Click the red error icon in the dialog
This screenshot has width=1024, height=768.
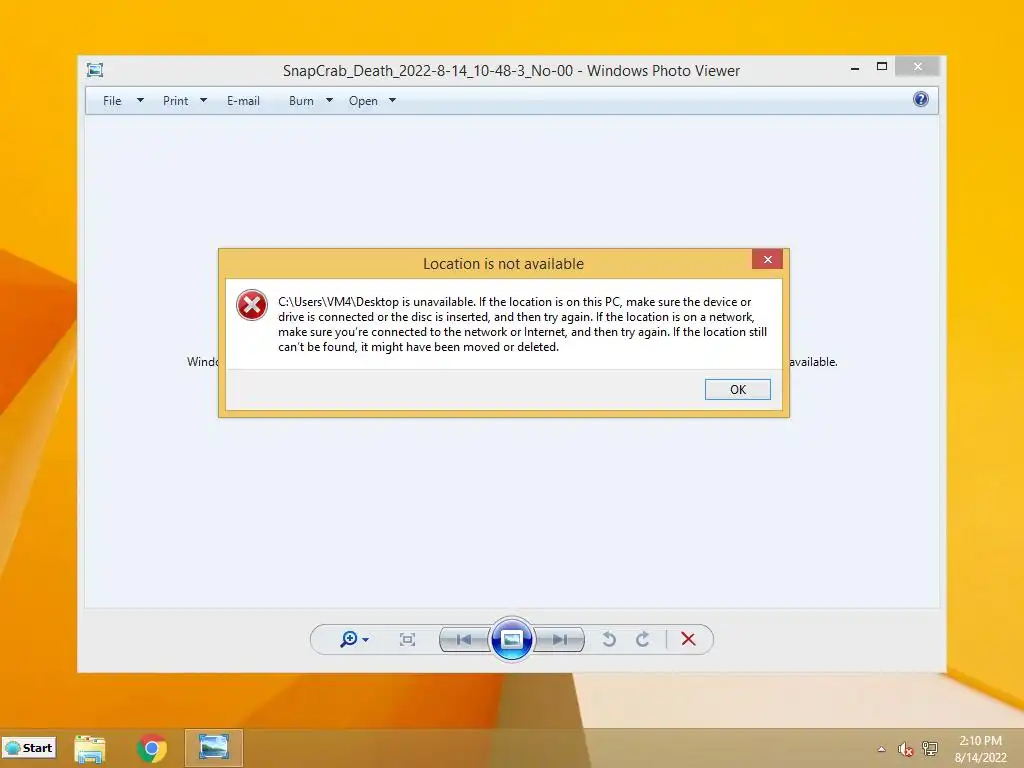coord(251,305)
